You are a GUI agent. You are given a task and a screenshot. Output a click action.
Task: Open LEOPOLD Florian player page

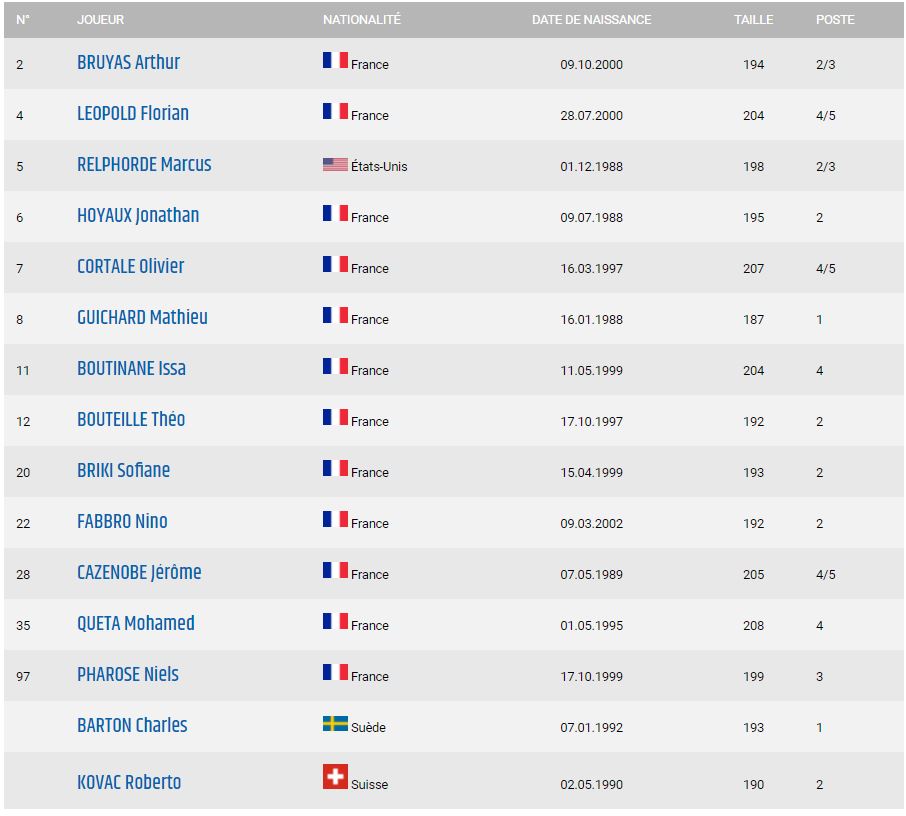[x=133, y=113]
